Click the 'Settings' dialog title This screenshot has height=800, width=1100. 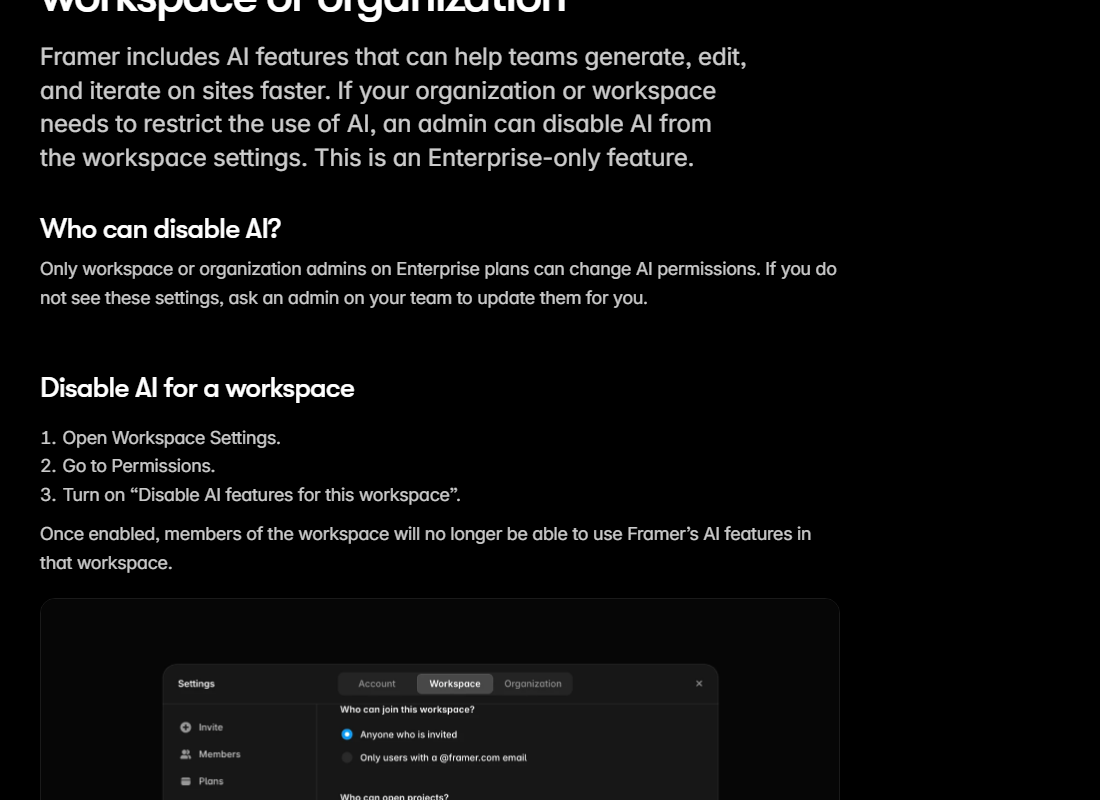(196, 684)
